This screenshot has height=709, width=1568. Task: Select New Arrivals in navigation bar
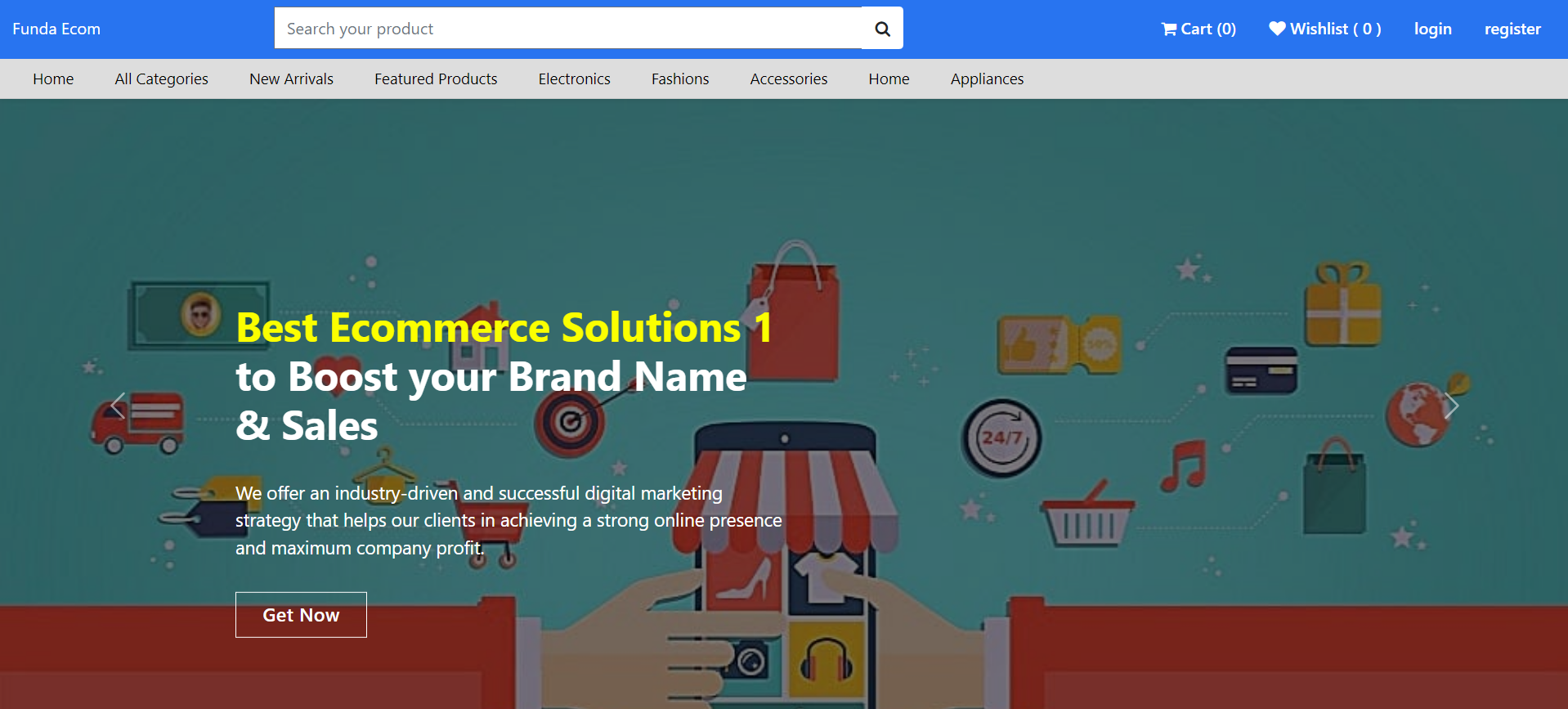pyautogui.click(x=291, y=79)
